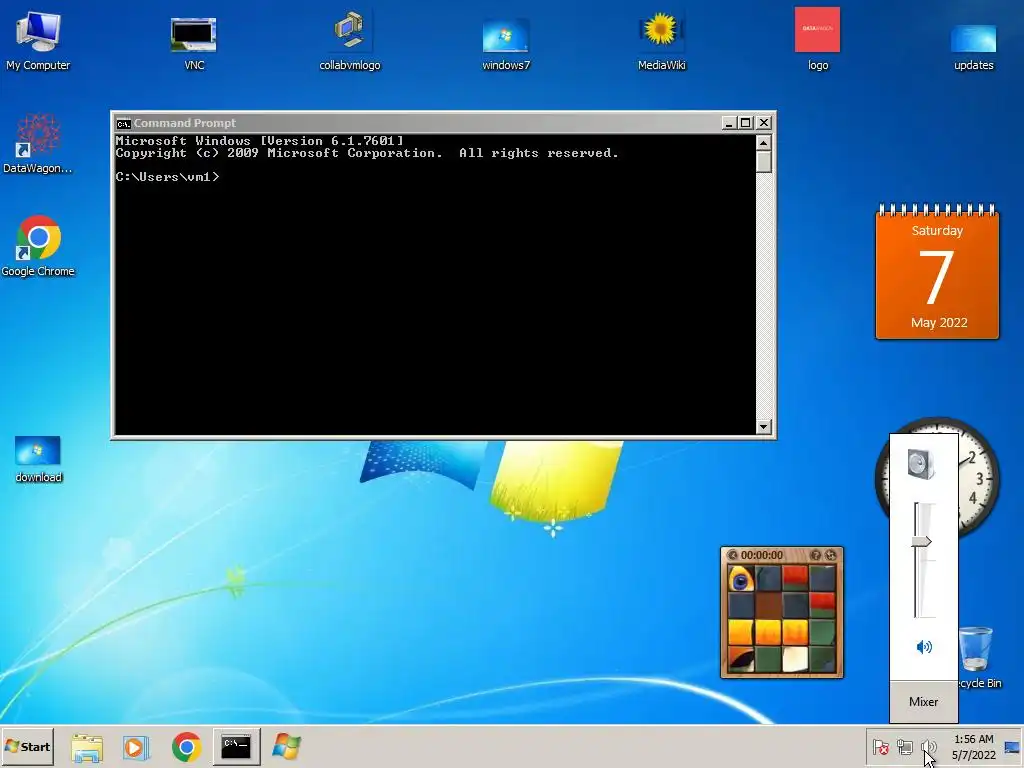Image resolution: width=1024 pixels, height=768 pixels.
Task: Show the puzzle gadget picture hint icon
Action: (x=816, y=555)
